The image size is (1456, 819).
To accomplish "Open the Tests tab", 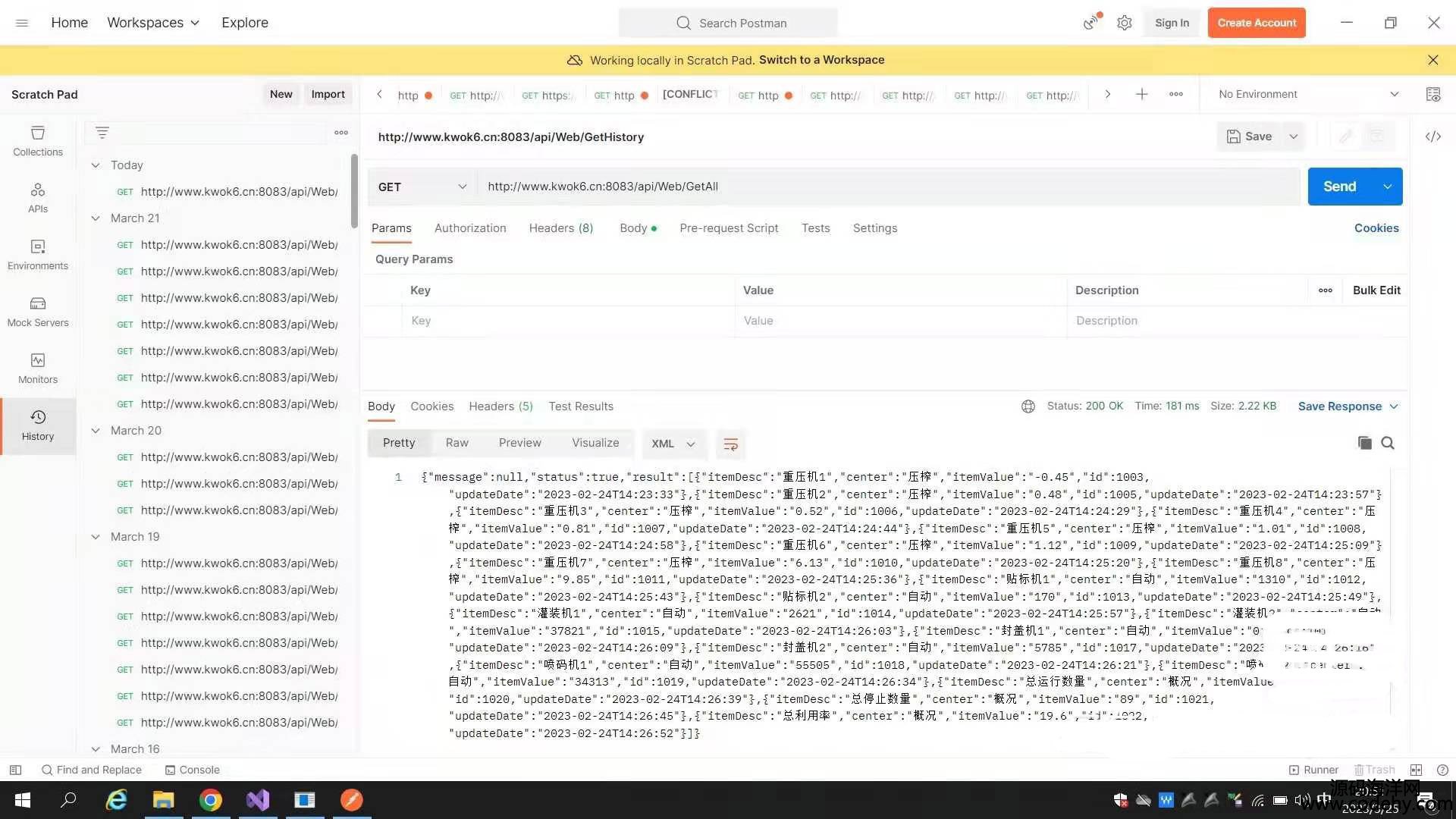I will coord(816,228).
